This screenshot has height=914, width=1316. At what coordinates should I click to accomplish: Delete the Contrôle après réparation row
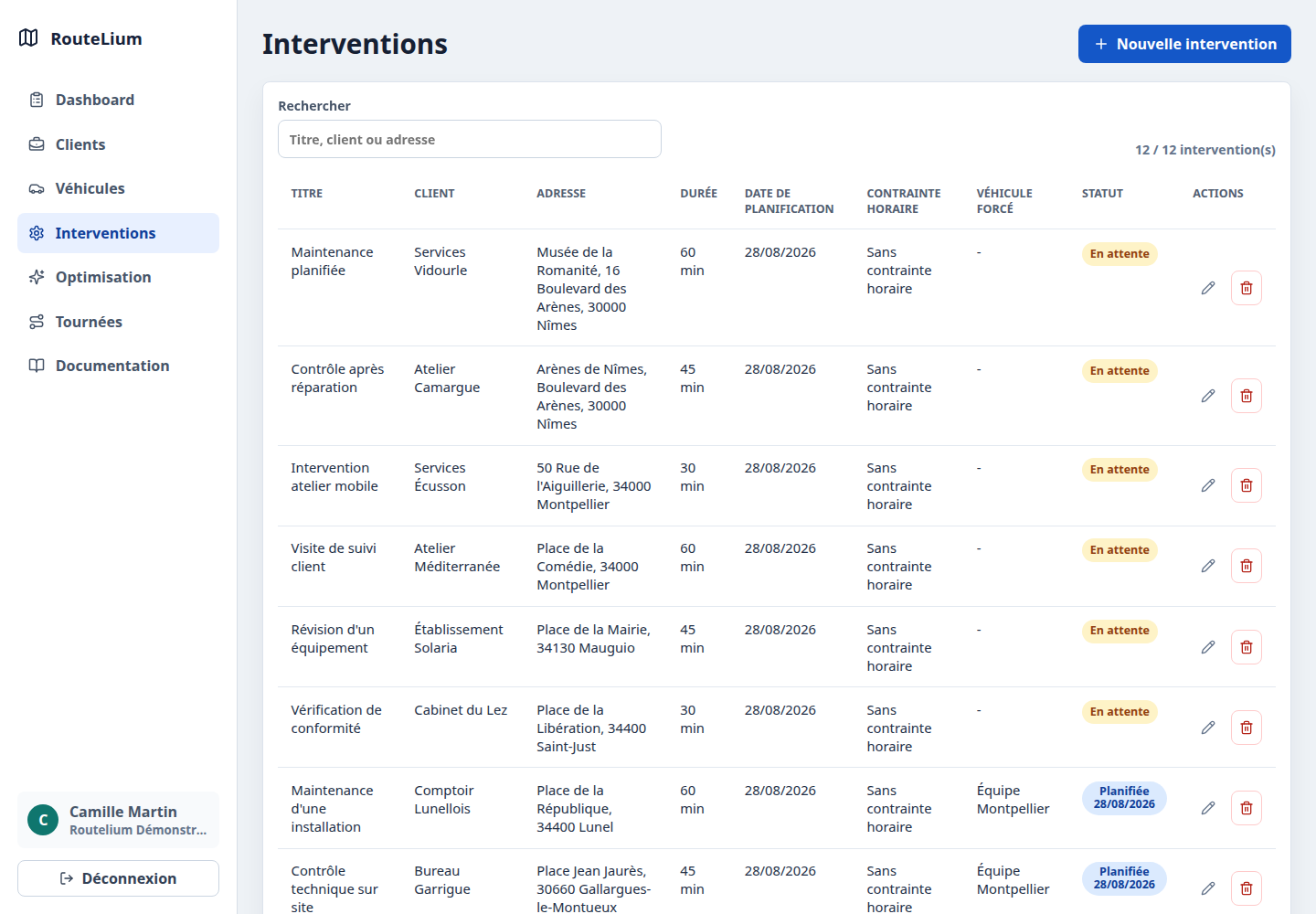tap(1247, 396)
